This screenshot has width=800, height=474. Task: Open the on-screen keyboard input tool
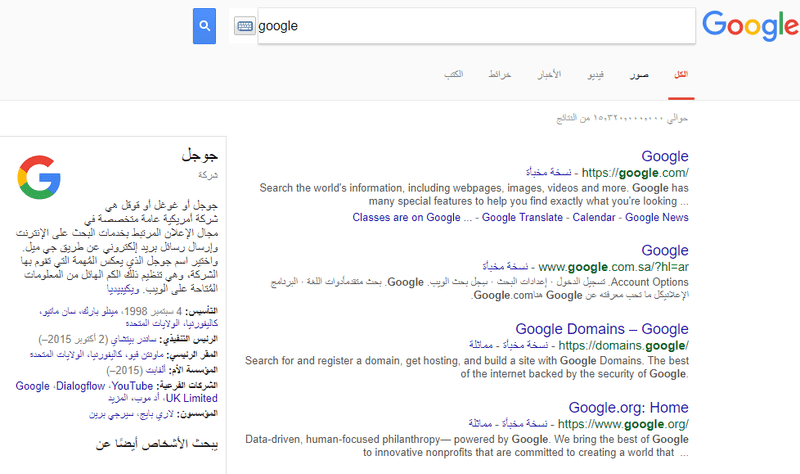[245, 26]
